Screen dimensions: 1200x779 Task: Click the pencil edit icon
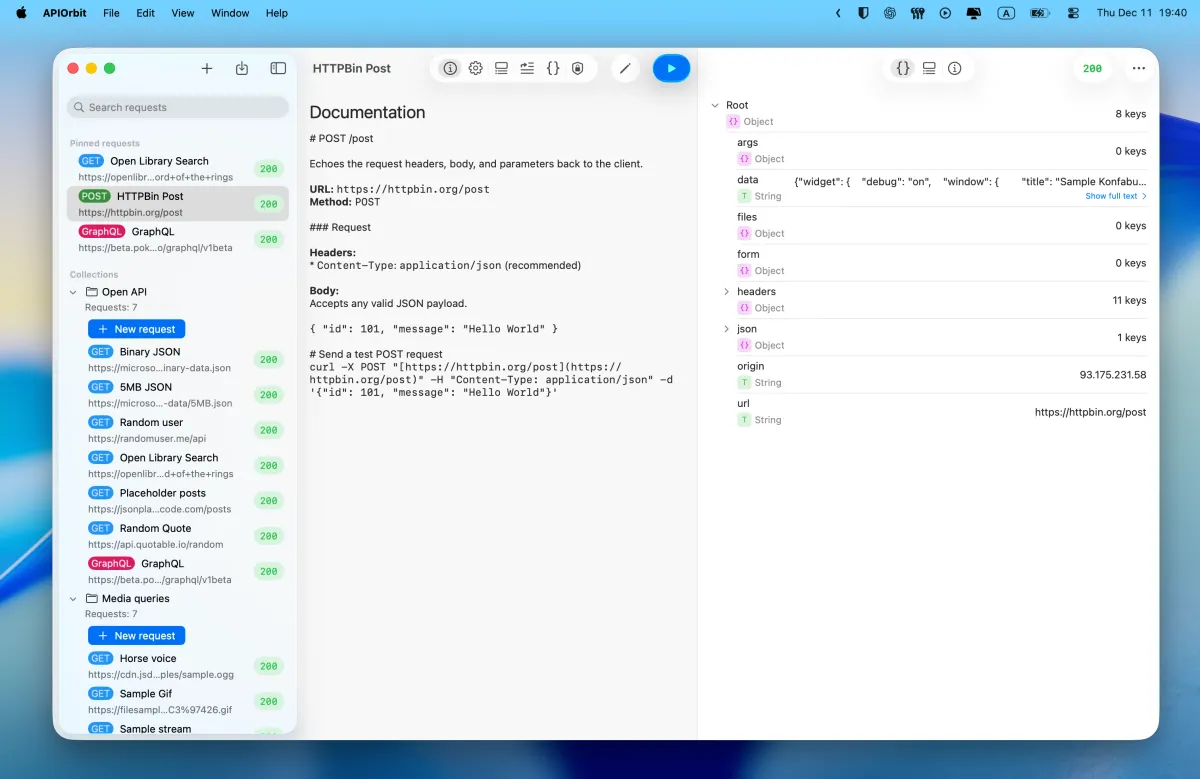tap(625, 68)
